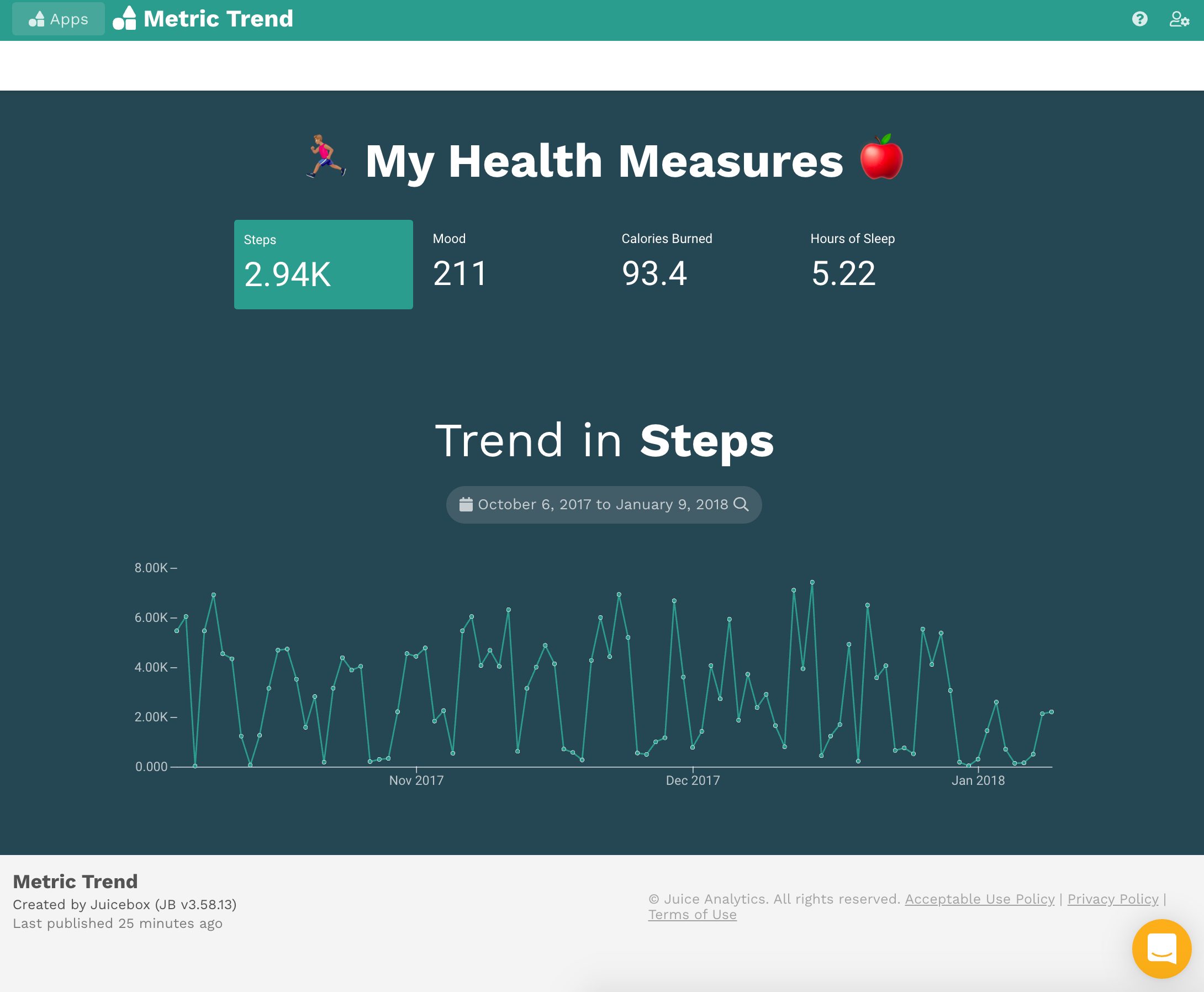The height and width of the screenshot is (992, 1204).
Task: Open the chat bubble in the corner
Action: click(1162, 948)
